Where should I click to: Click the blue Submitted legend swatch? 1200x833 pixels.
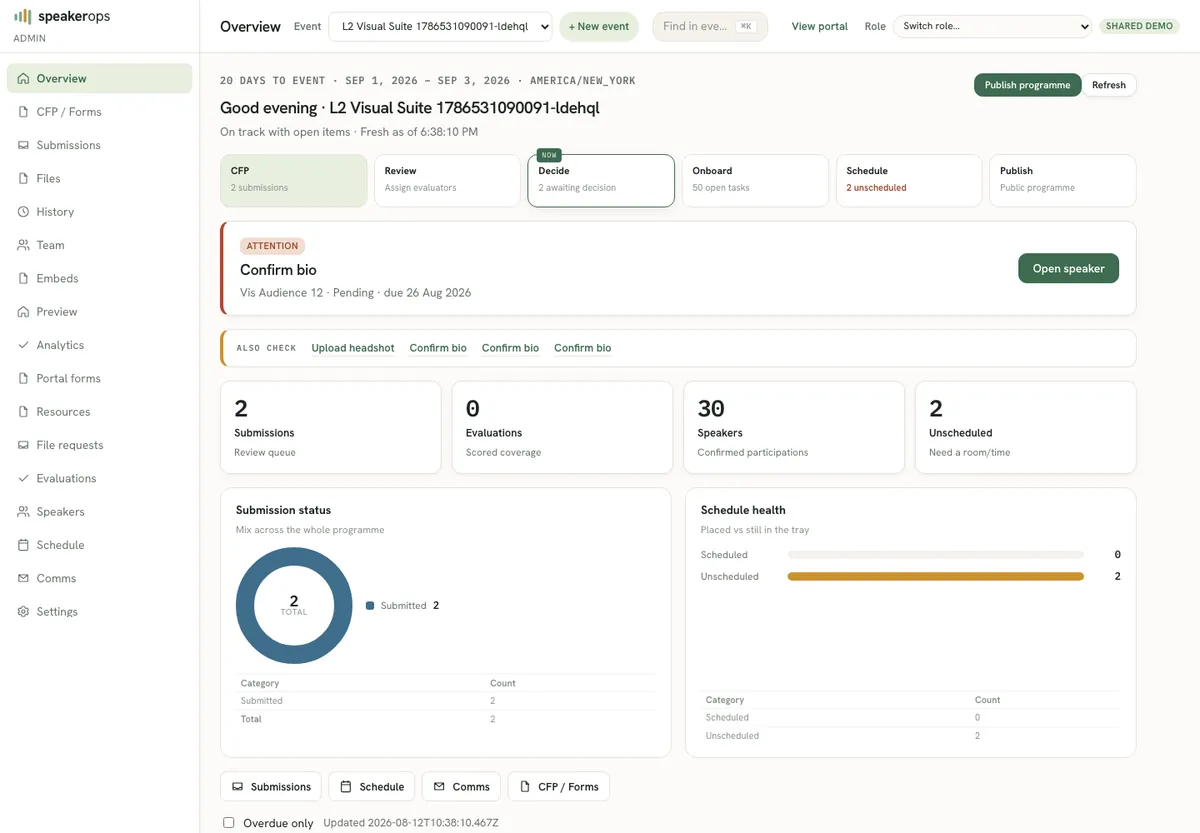(x=370, y=606)
